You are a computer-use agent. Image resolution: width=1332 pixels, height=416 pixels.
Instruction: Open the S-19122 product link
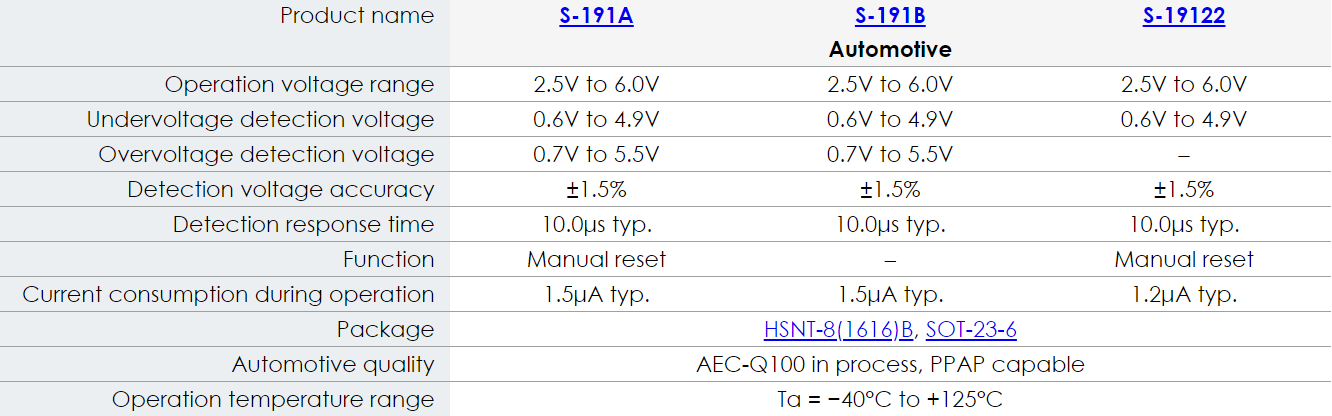(x=1183, y=16)
